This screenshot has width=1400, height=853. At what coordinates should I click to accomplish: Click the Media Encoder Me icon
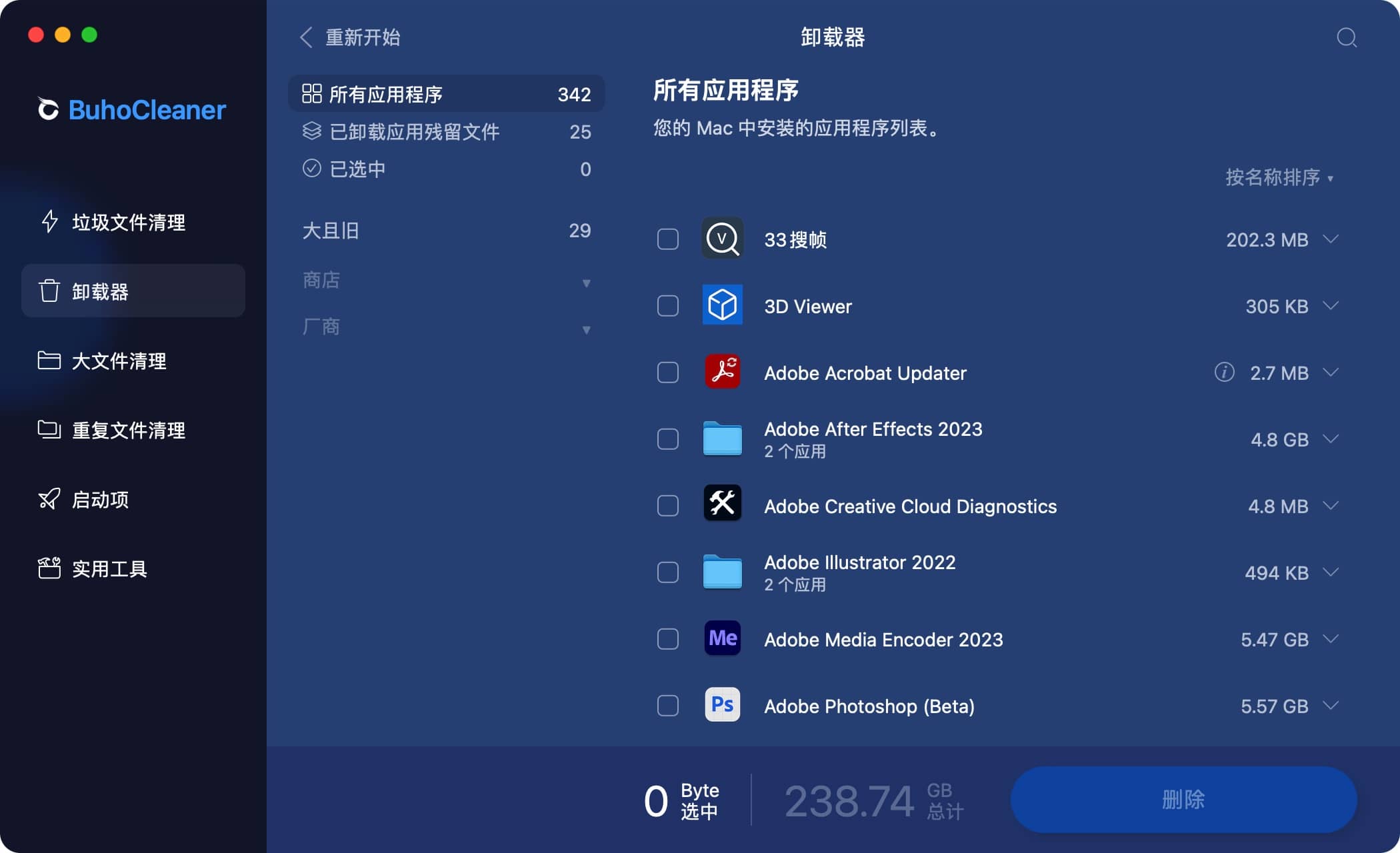(723, 638)
